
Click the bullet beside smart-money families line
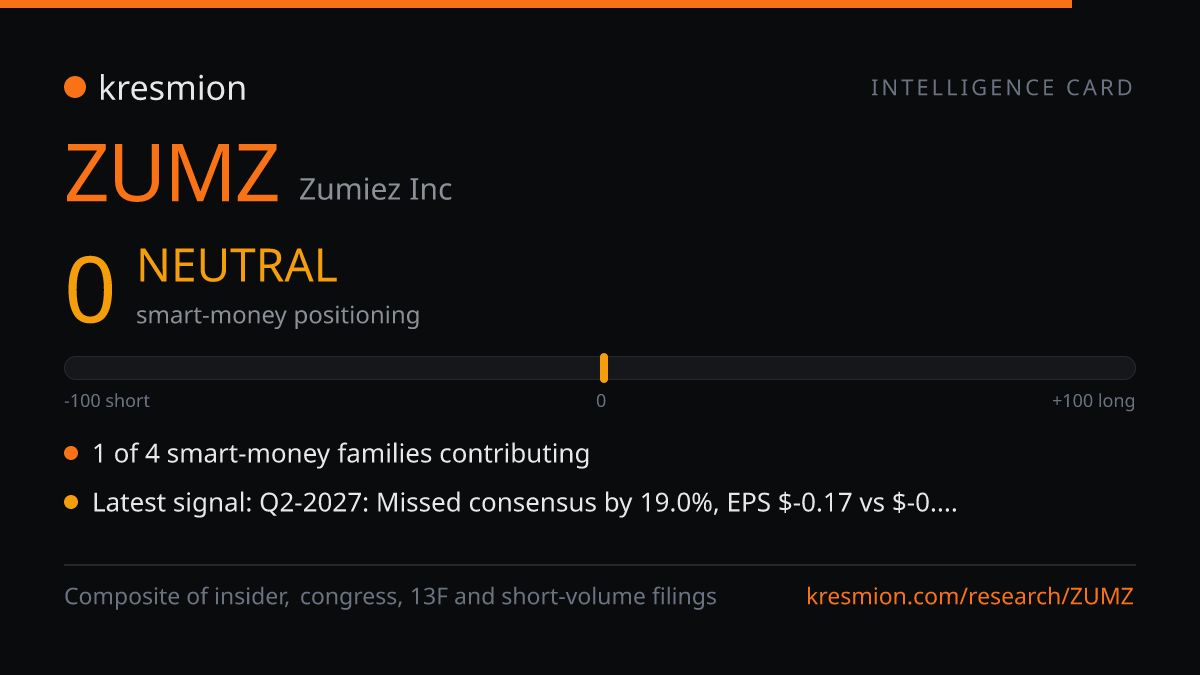71,454
